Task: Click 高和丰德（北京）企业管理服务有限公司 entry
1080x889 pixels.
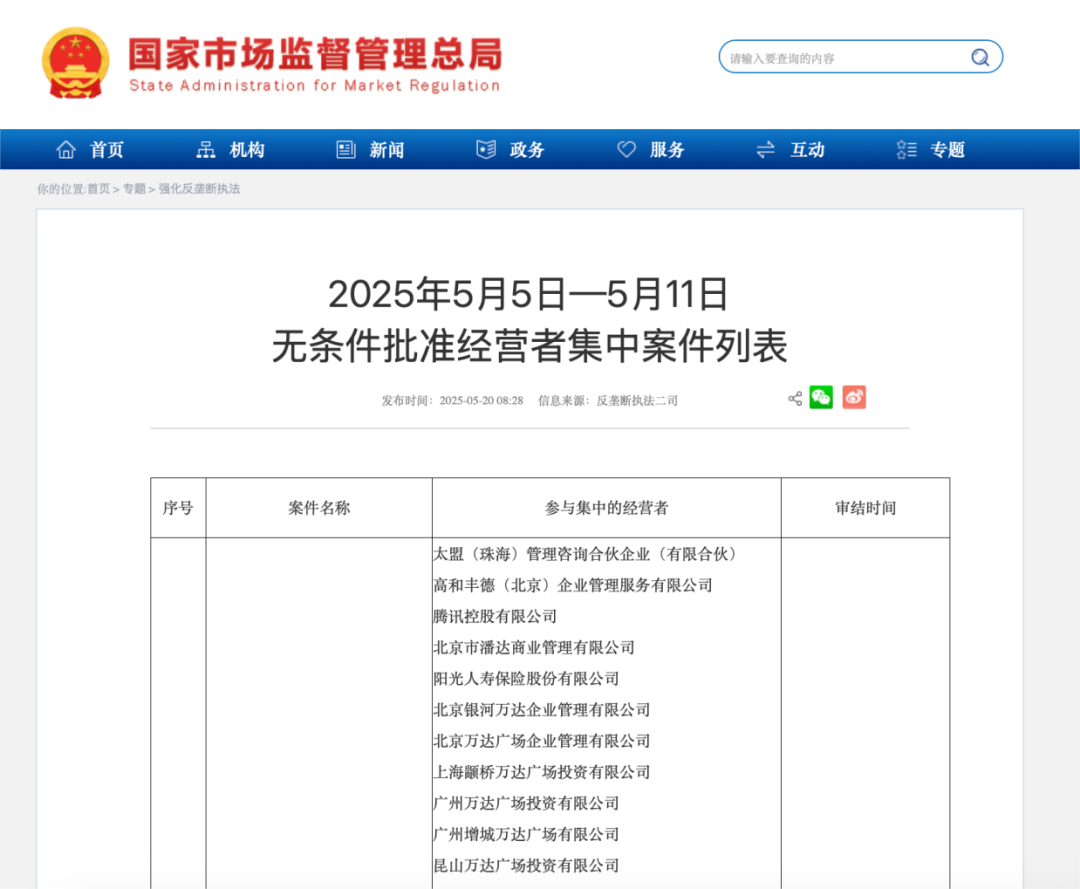Action: click(573, 585)
